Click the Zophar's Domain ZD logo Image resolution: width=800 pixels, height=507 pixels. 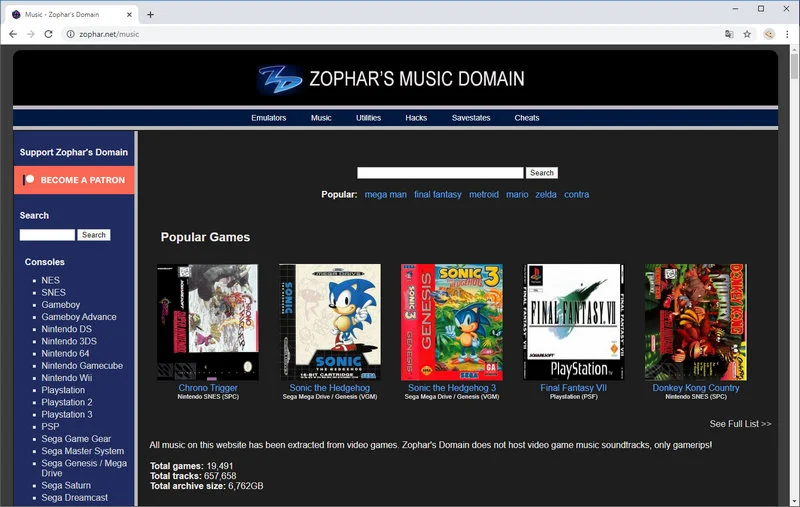pos(280,79)
